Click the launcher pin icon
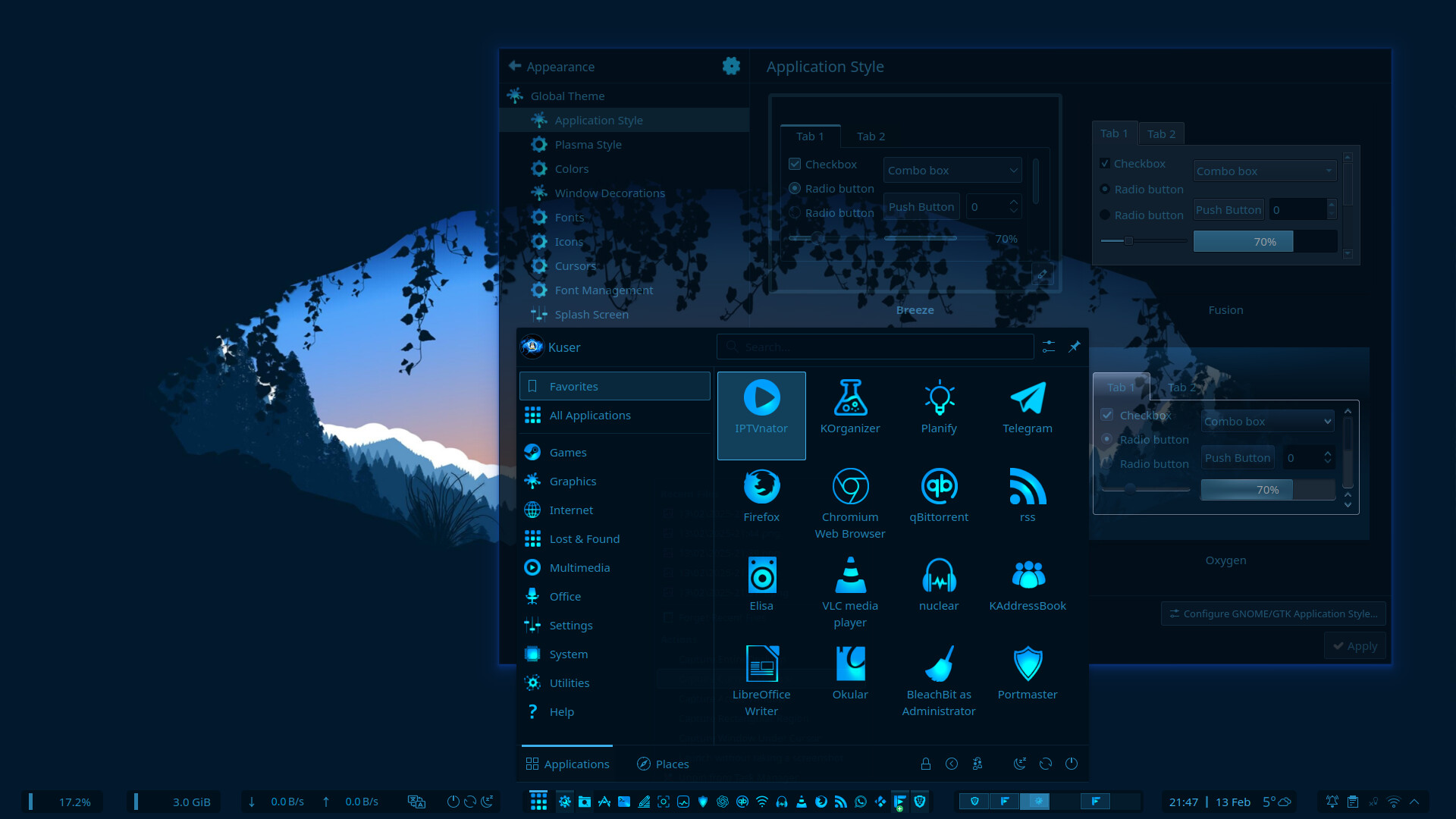 [x=1075, y=347]
